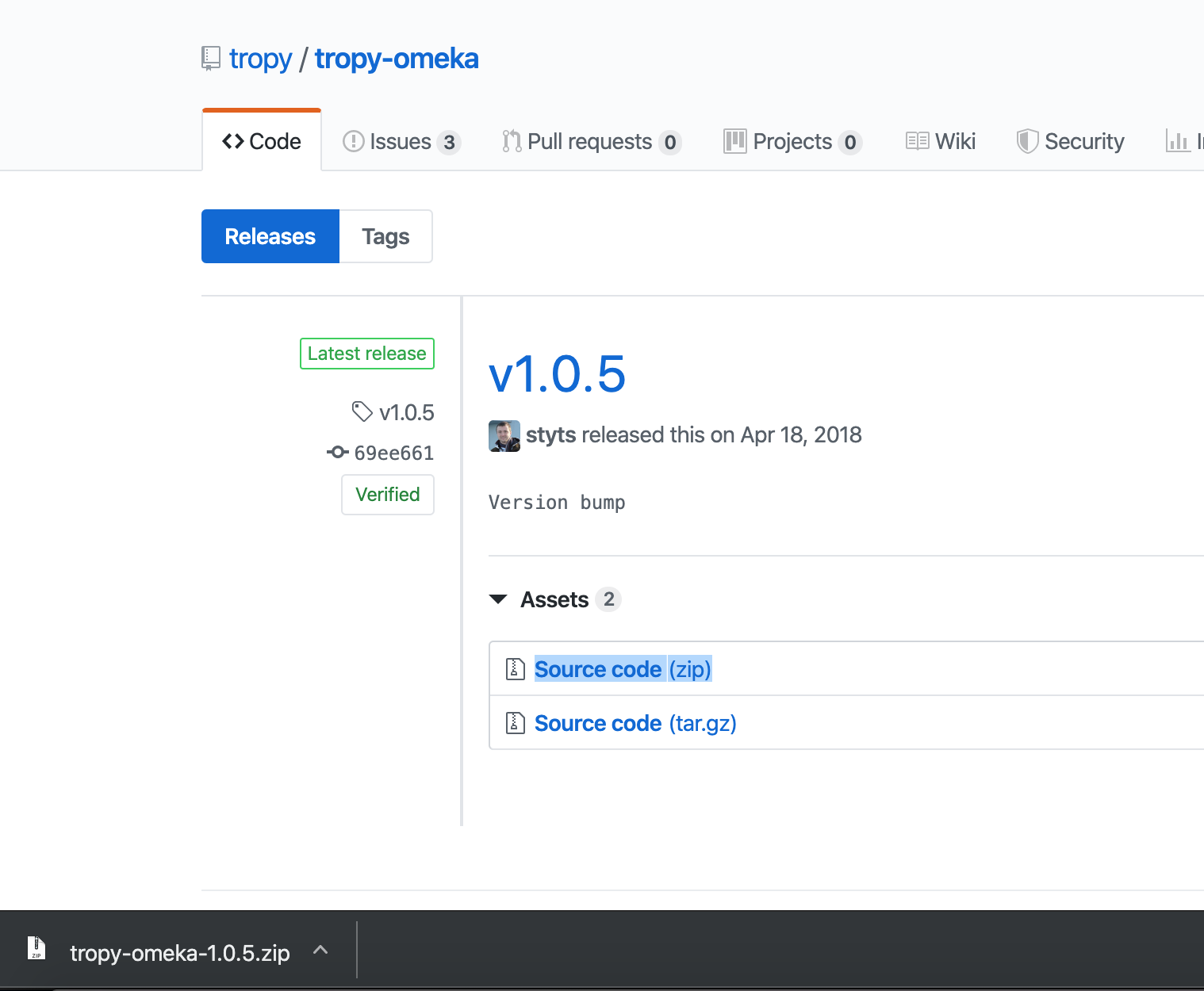Click the Issues exclamation icon
The image size is (1204, 991).
point(353,141)
